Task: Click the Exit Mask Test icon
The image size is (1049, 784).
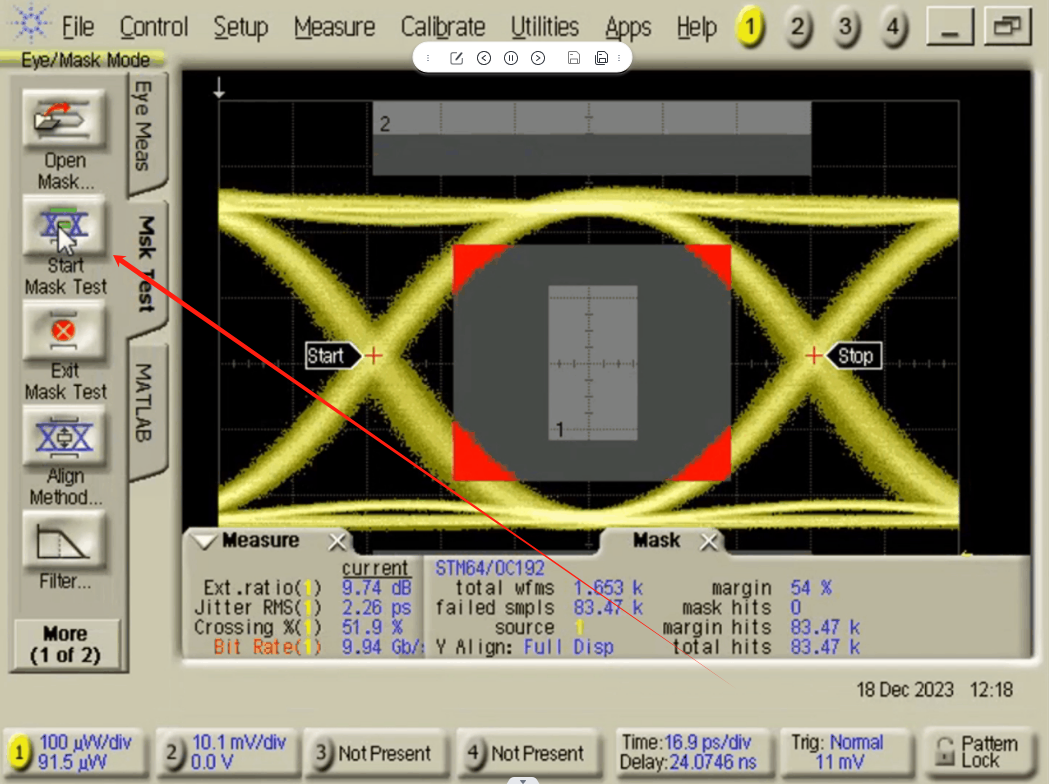Action: [x=65, y=332]
